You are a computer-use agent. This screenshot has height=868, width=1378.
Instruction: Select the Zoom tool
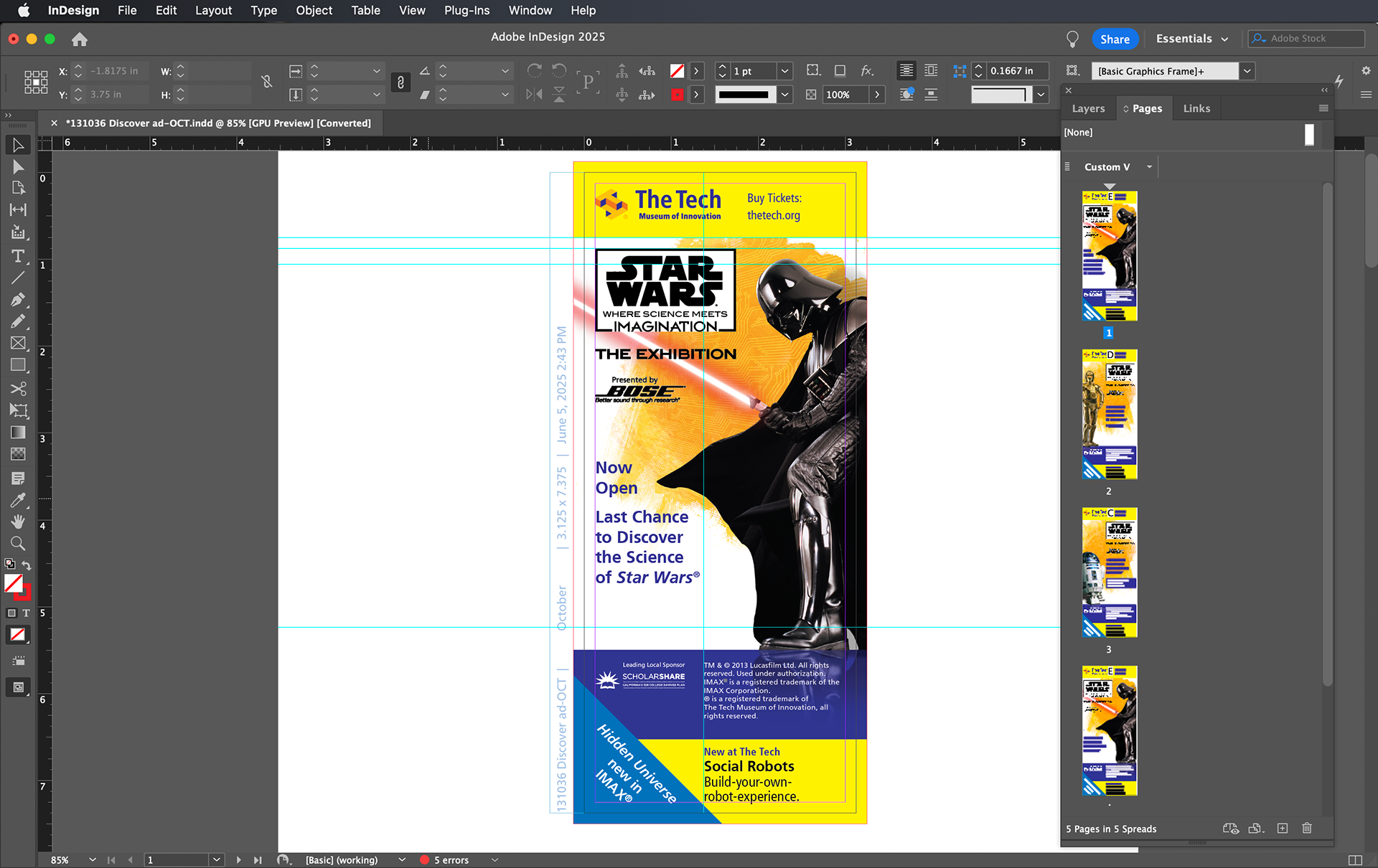coord(18,543)
